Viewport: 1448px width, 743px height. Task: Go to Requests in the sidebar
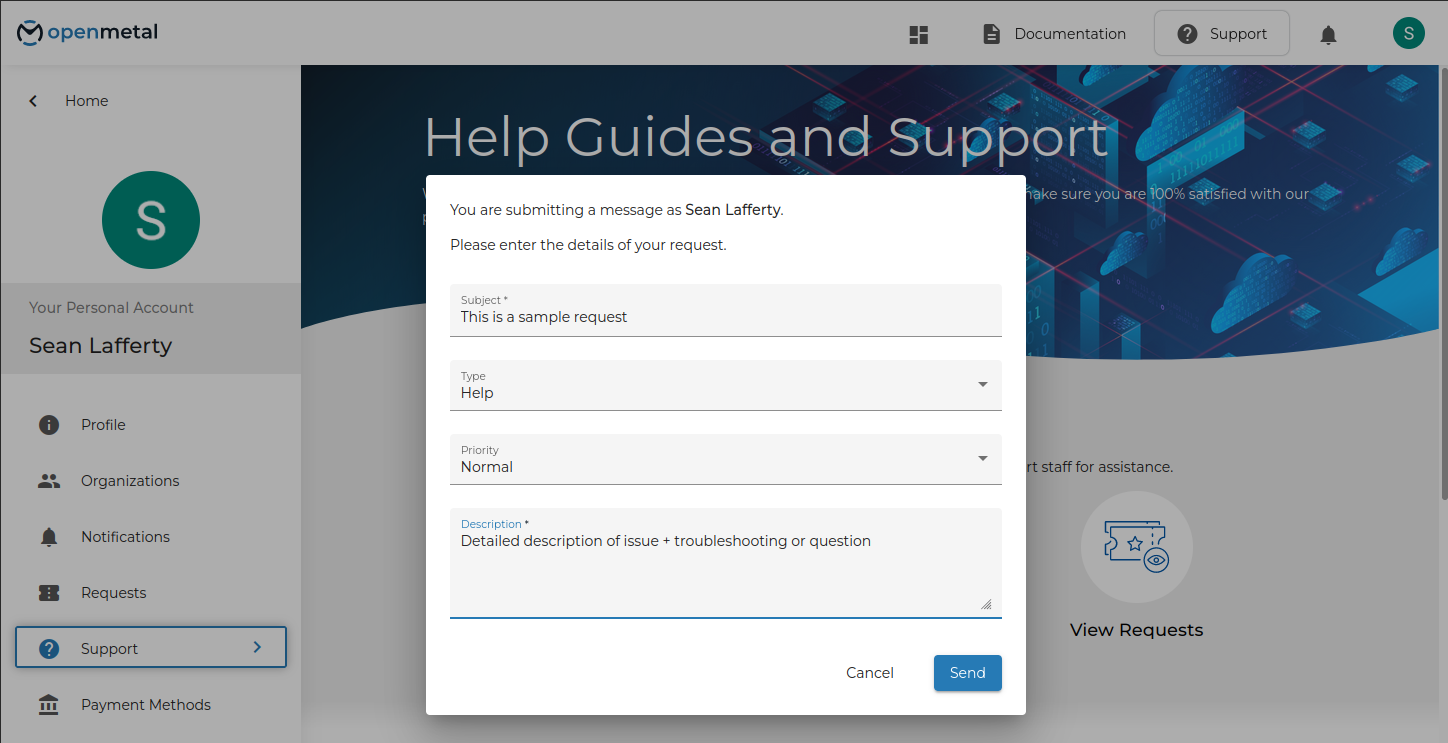point(113,593)
